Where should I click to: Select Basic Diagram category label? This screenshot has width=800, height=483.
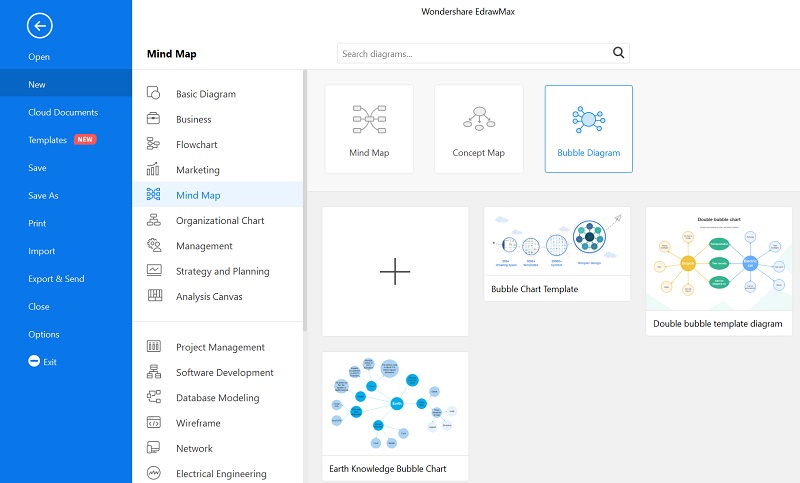(206, 94)
